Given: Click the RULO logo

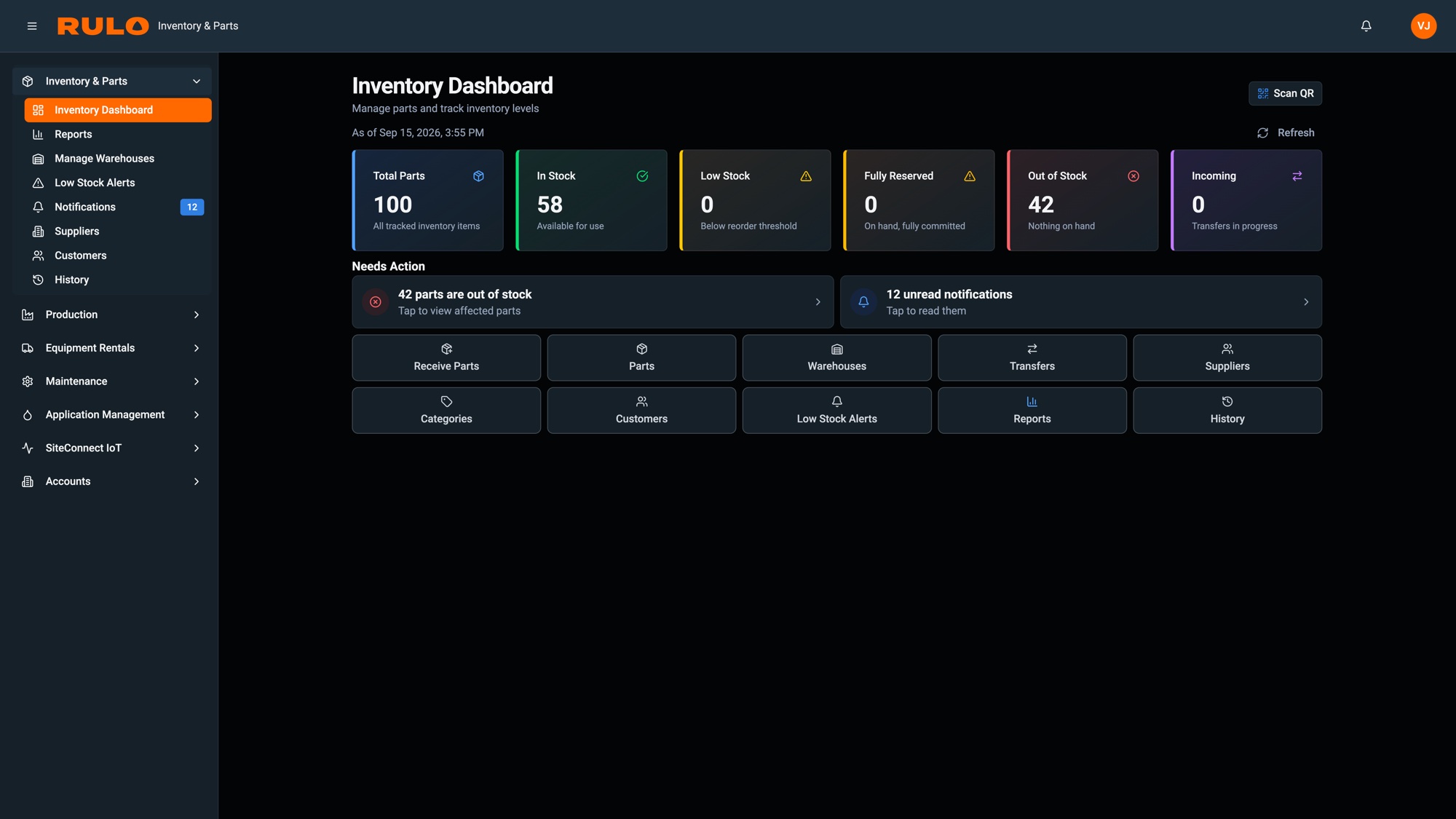Looking at the screenshot, I should point(103,26).
